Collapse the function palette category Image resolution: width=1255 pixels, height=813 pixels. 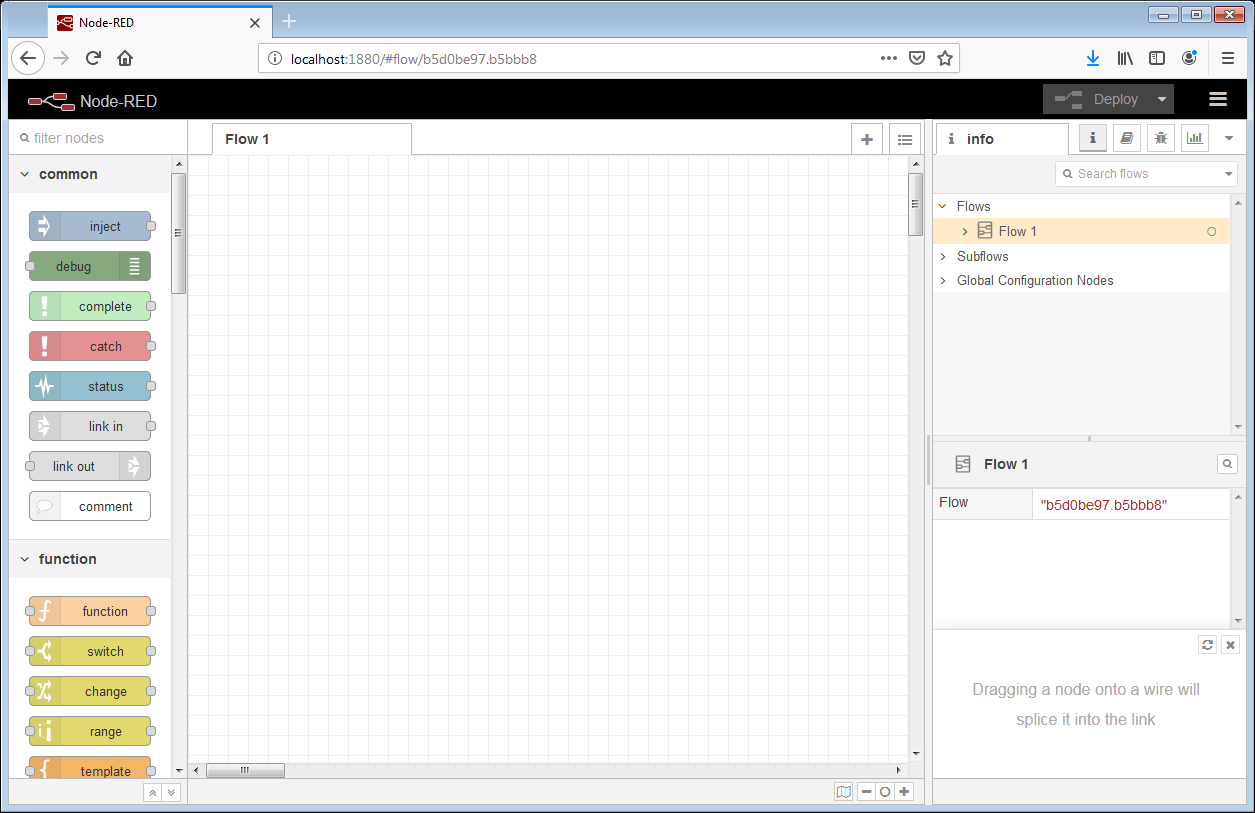25,559
